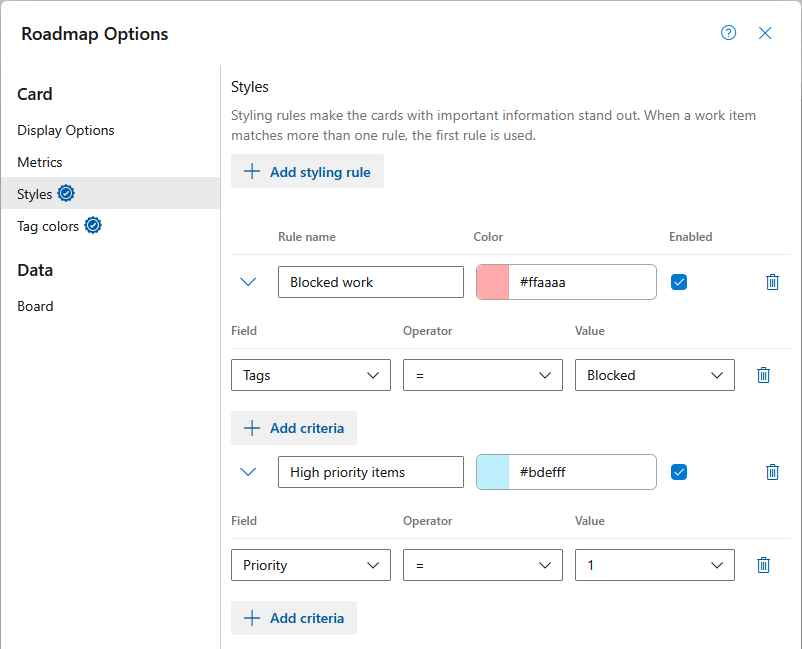Delete the Tags criteria row

763,375
